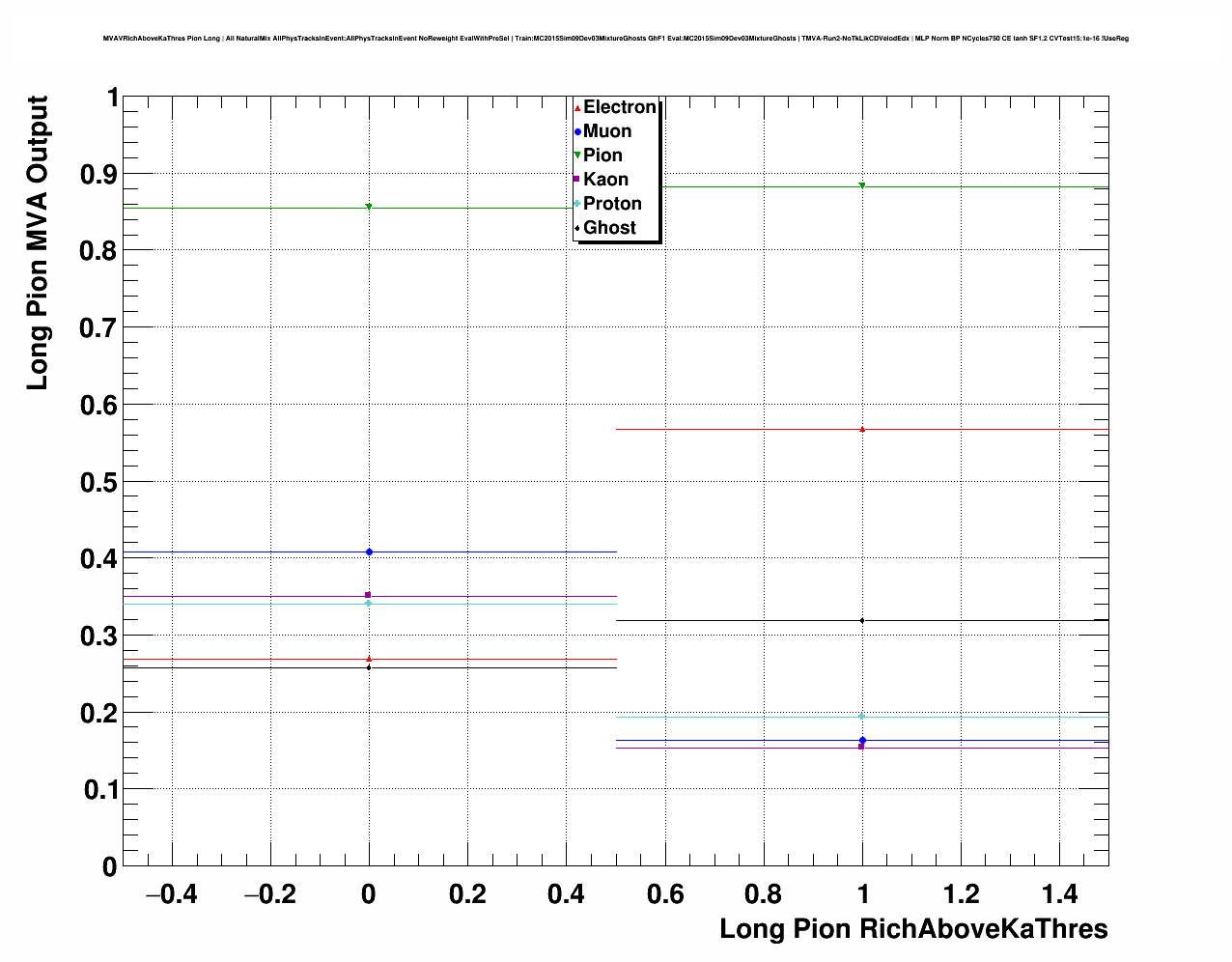Click the 0.5 tick label on y-axis
The height and width of the screenshot is (962, 1232).
(x=98, y=482)
